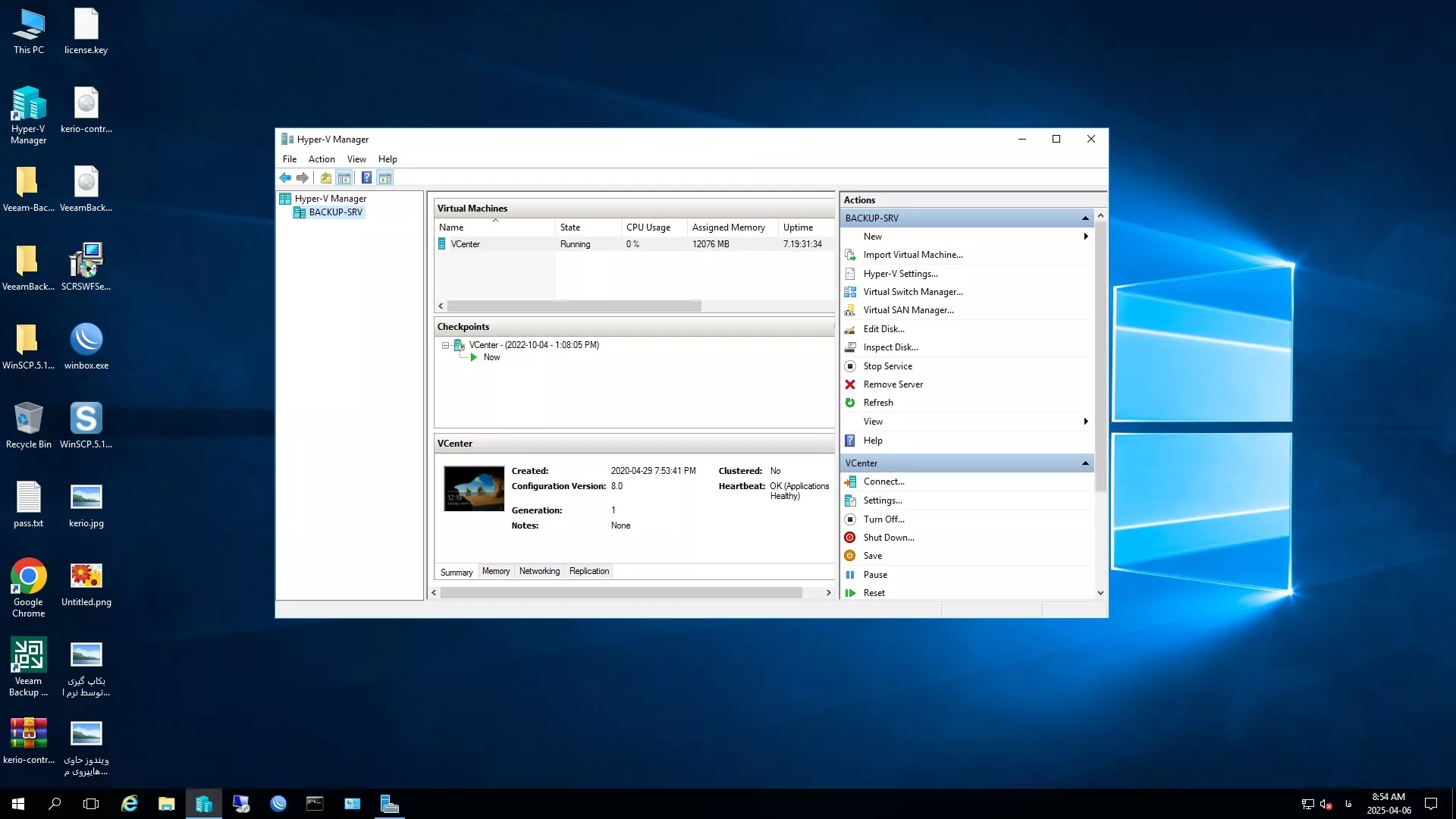Click the Stop Service action
The width and height of the screenshot is (1456, 819).
887,366
